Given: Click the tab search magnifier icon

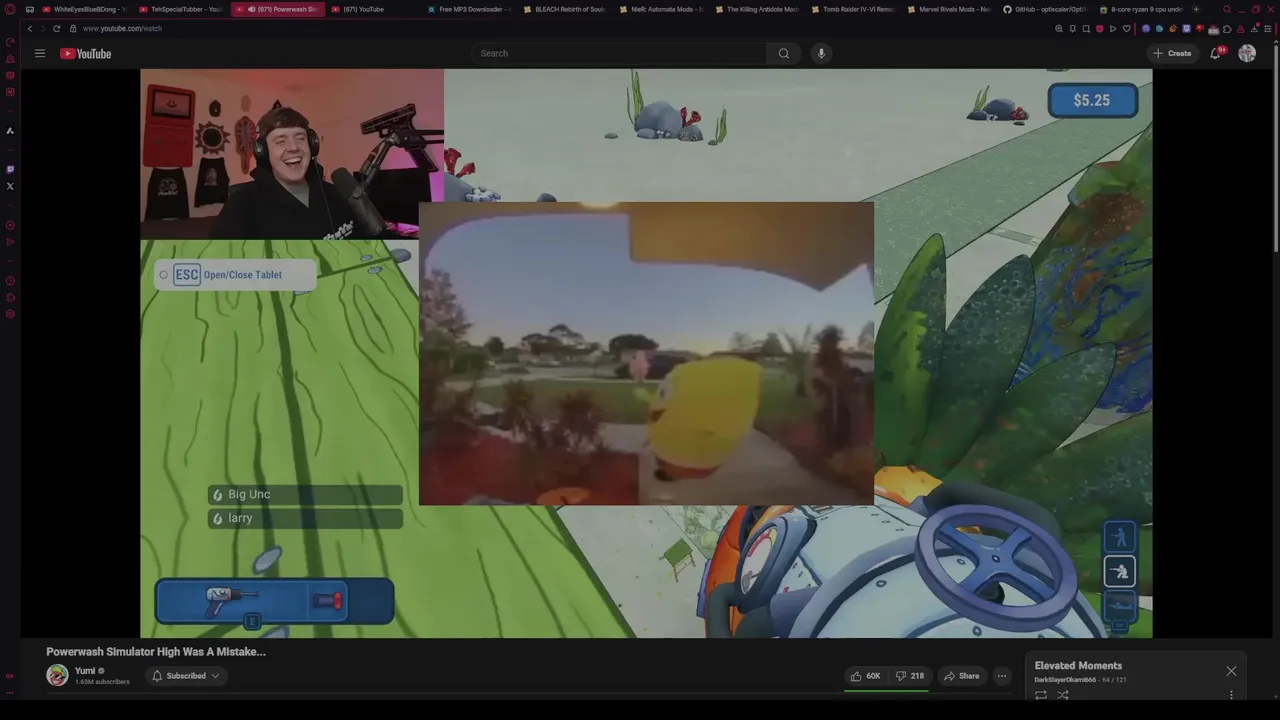Looking at the screenshot, I should pyautogui.click(x=1227, y=9).
